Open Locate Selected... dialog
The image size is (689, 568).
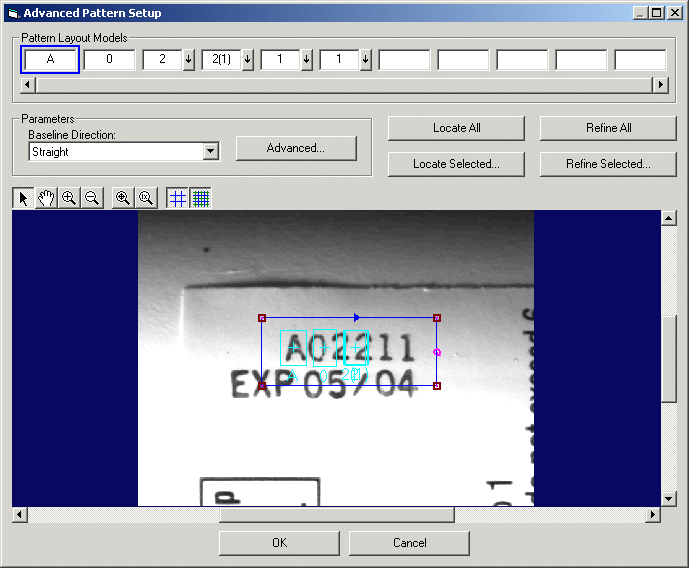coord(456,164)
